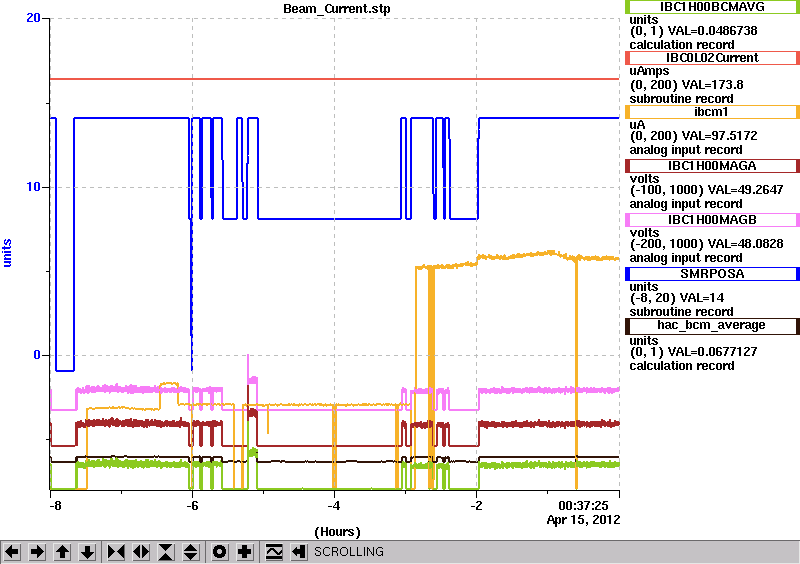Select the IBC1H00MAGA legend entry
800x564 pixels.
[712, 166]
